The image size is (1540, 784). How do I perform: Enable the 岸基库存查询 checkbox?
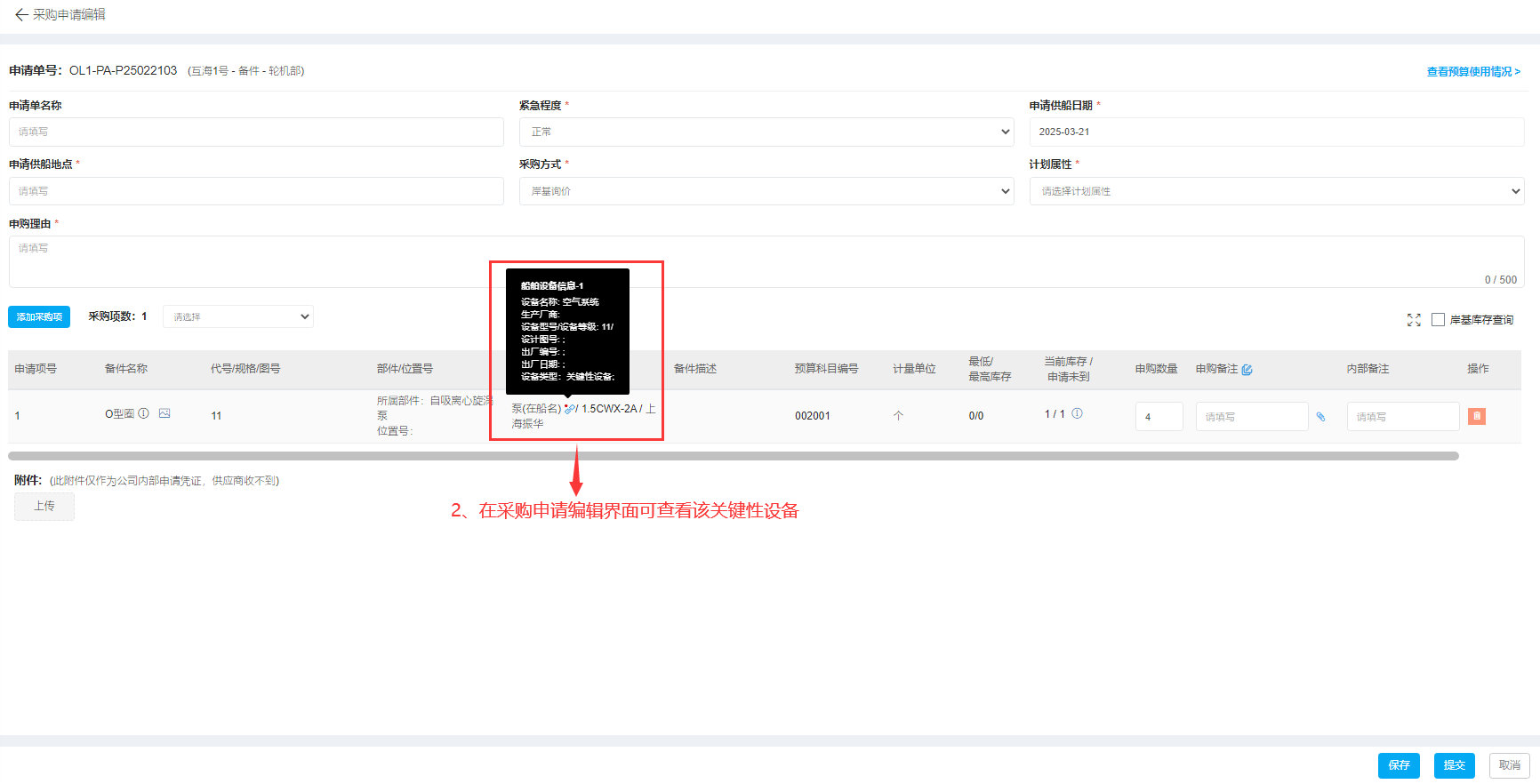[x=1438, y=320]
